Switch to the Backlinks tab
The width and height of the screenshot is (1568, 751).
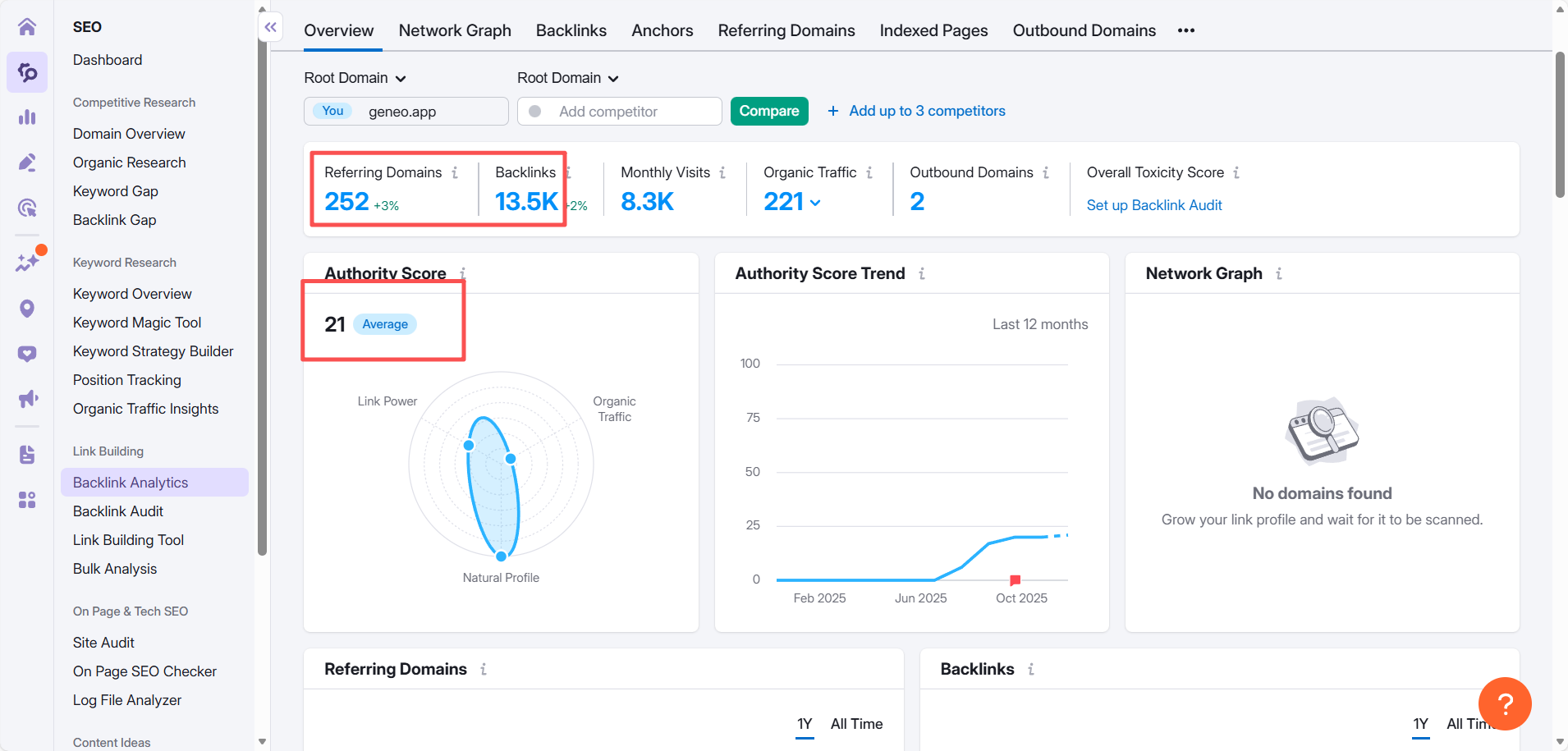pos(571,30)
